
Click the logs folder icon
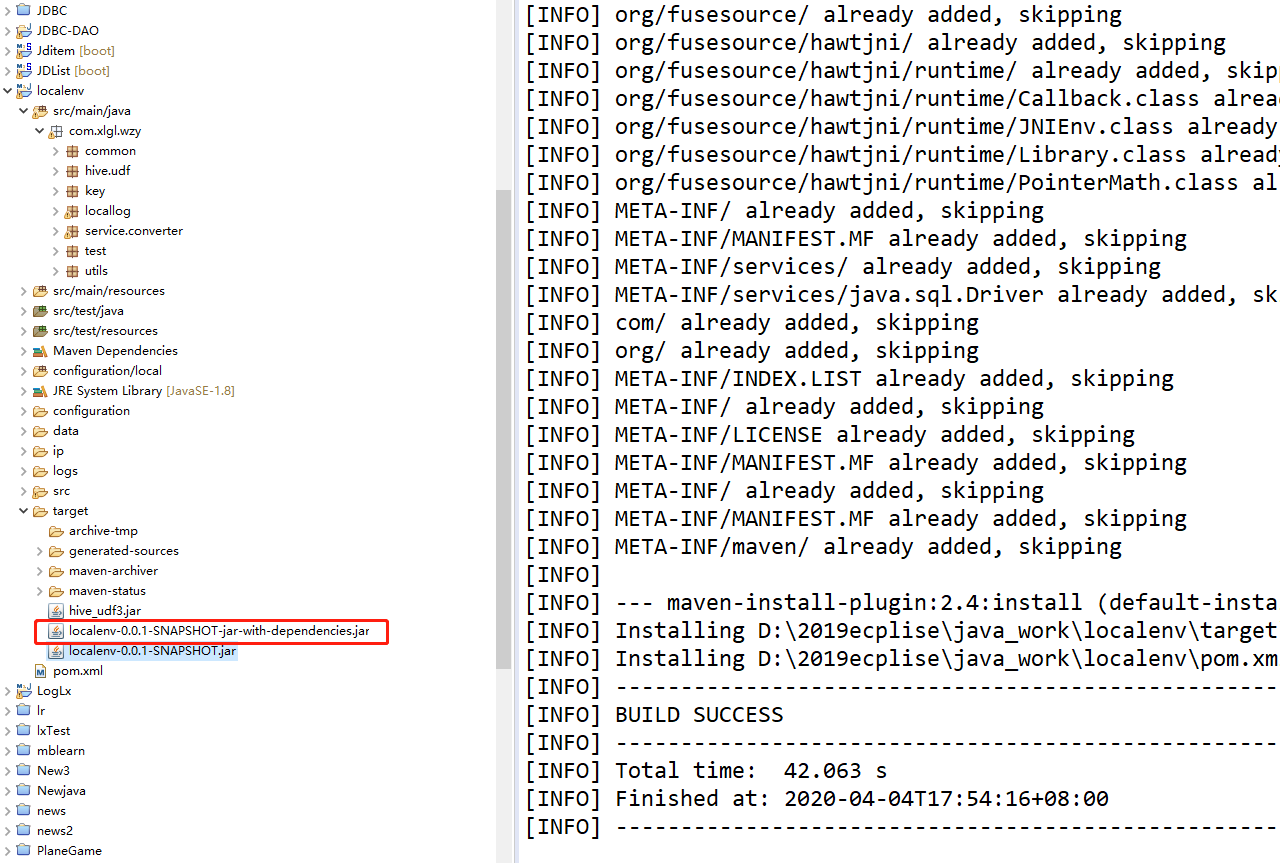tap(40, 470)
